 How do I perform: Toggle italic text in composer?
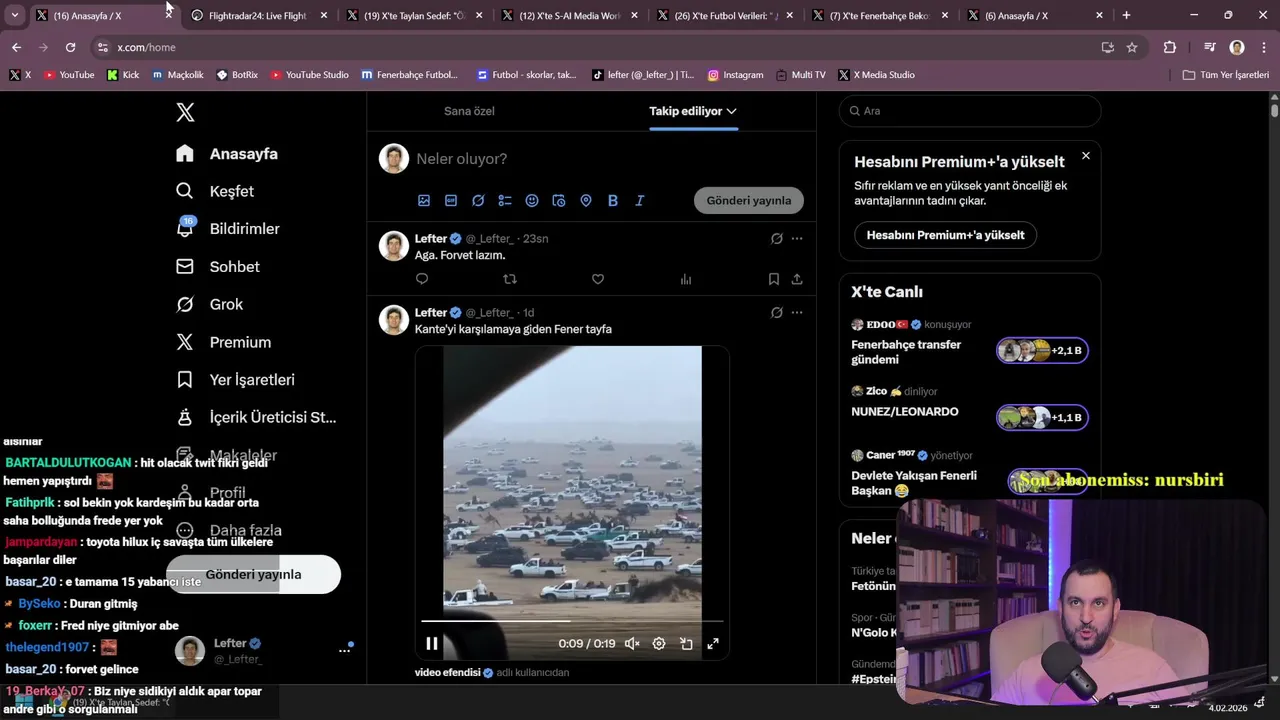coord(640,200)
